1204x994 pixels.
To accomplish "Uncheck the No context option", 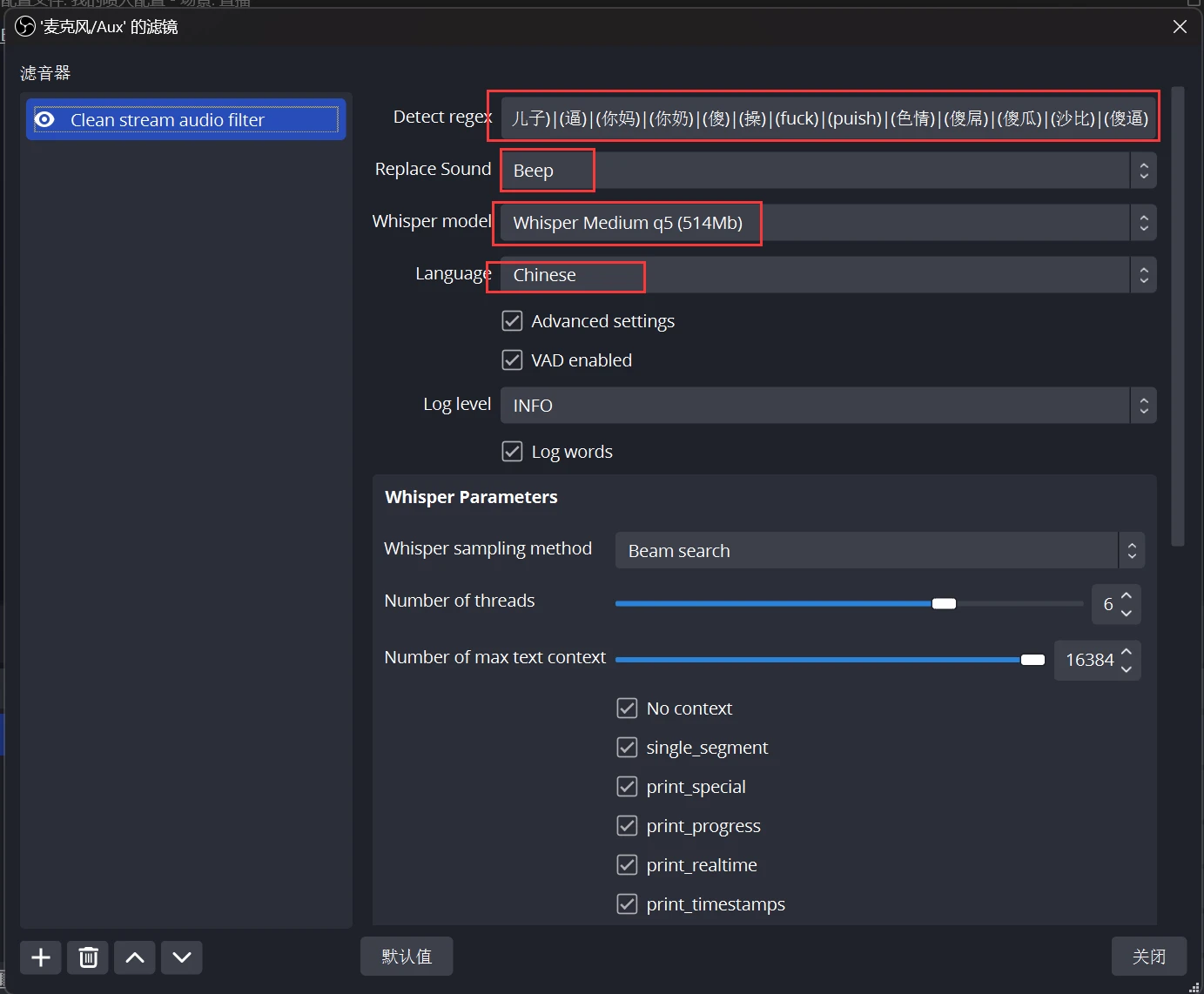I will (627, 709).
